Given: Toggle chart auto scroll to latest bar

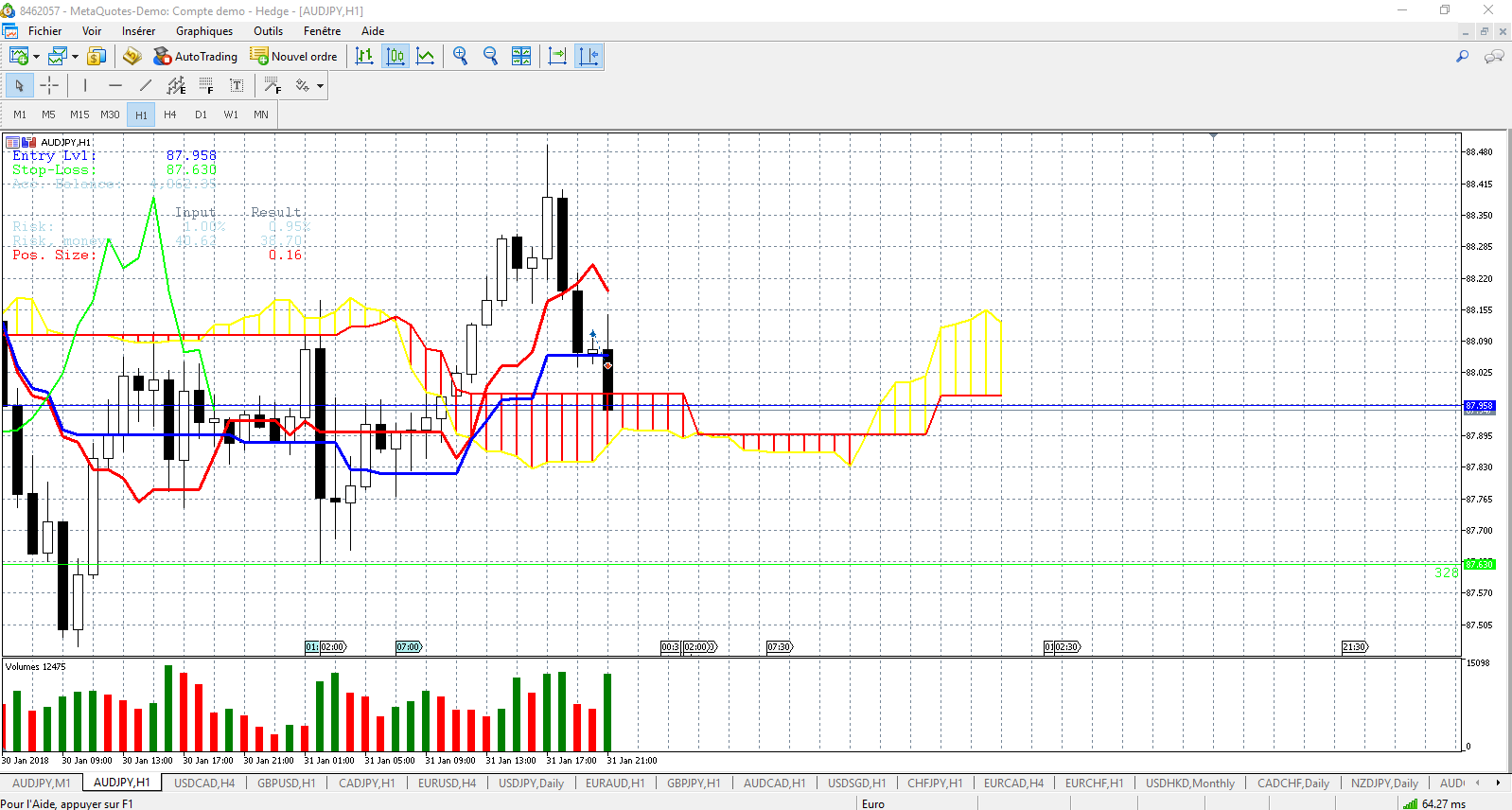Looking at the screenshot, I should (557, 57).
